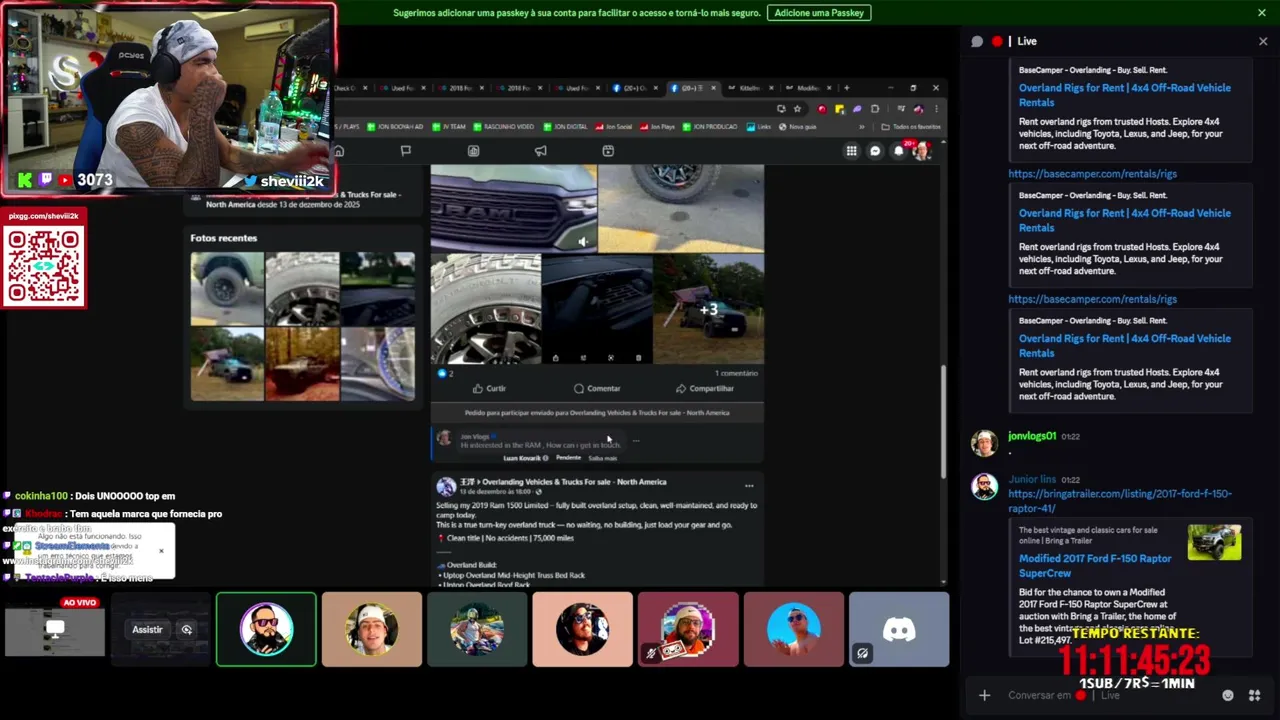
Task: Open the Facebook Reels video icon
Action: click(607, 151)
